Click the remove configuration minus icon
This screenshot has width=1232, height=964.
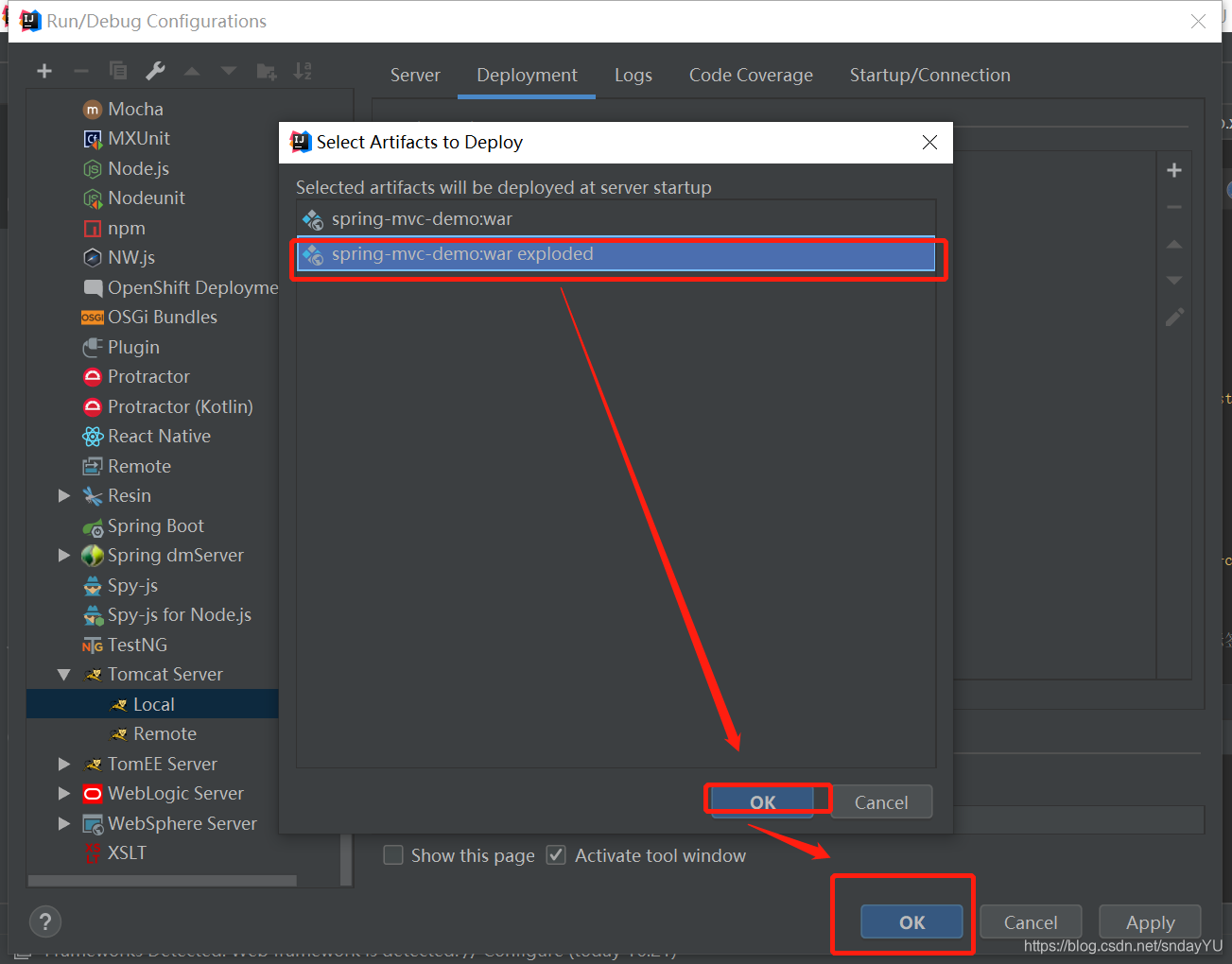click(81, 71)
